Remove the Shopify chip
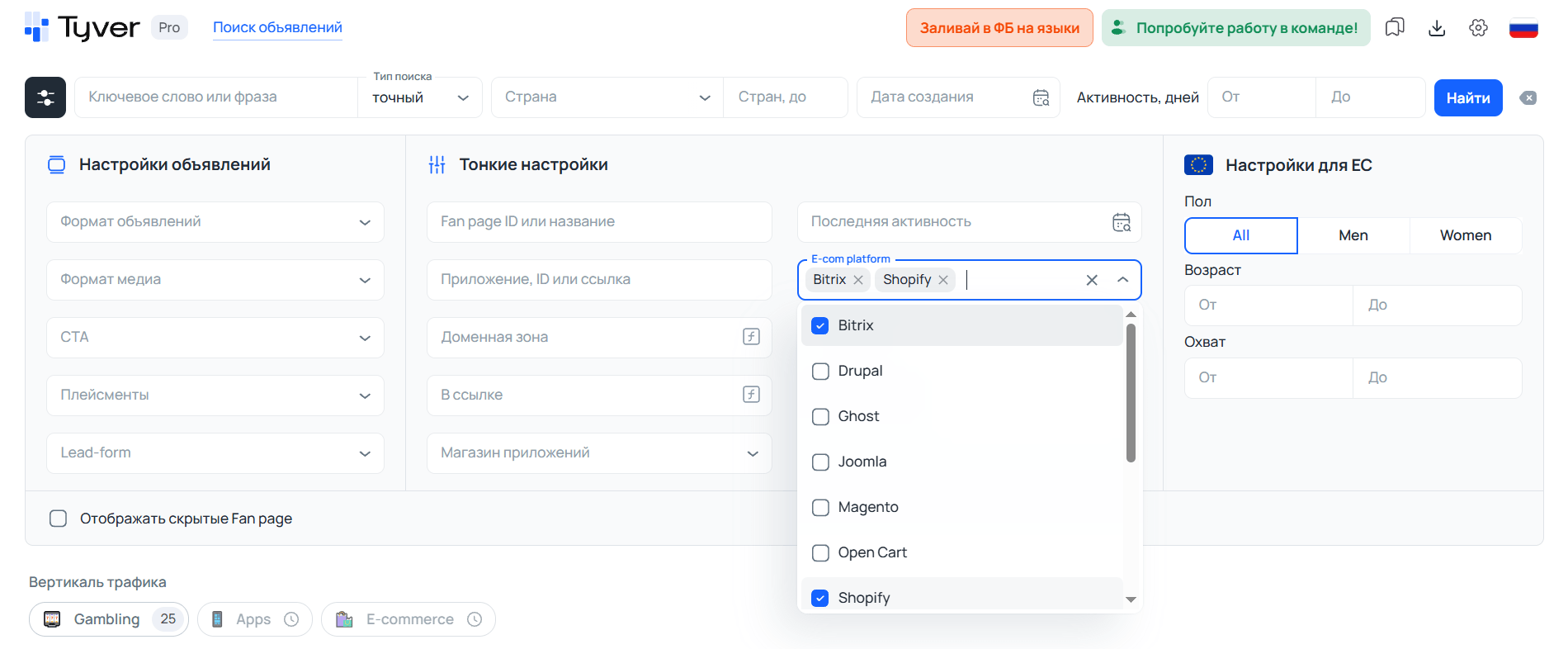 click(943, 280)
